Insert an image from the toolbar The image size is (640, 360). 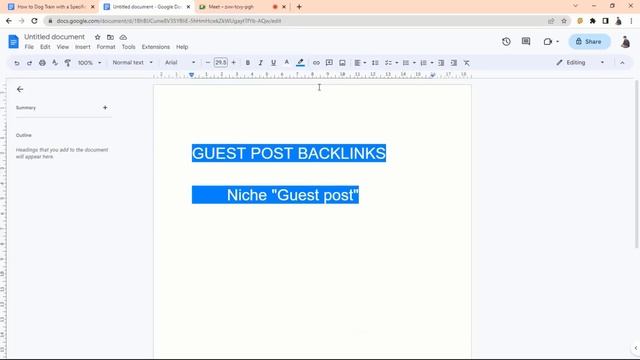(342, 63)
